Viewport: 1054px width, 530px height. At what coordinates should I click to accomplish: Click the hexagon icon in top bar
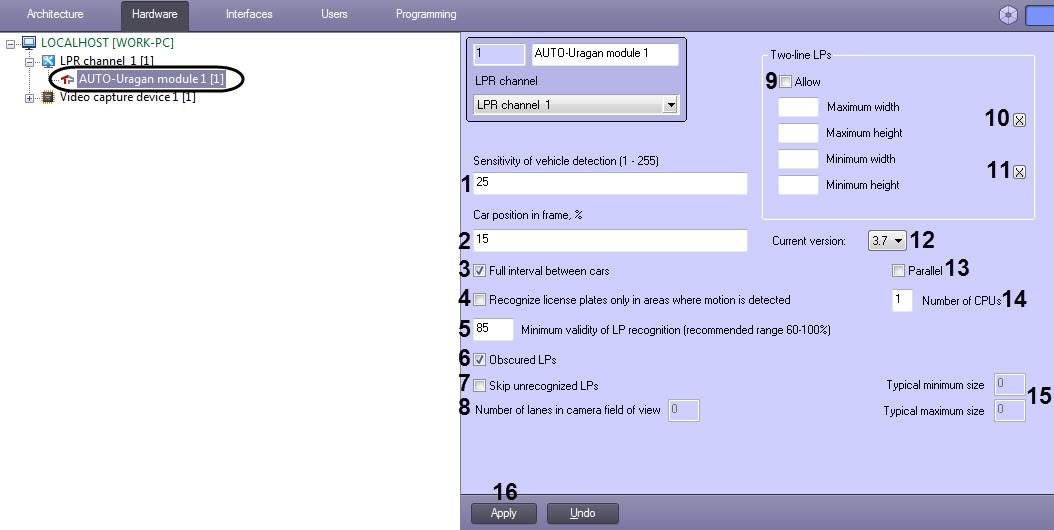click(x=1008, y=15)
